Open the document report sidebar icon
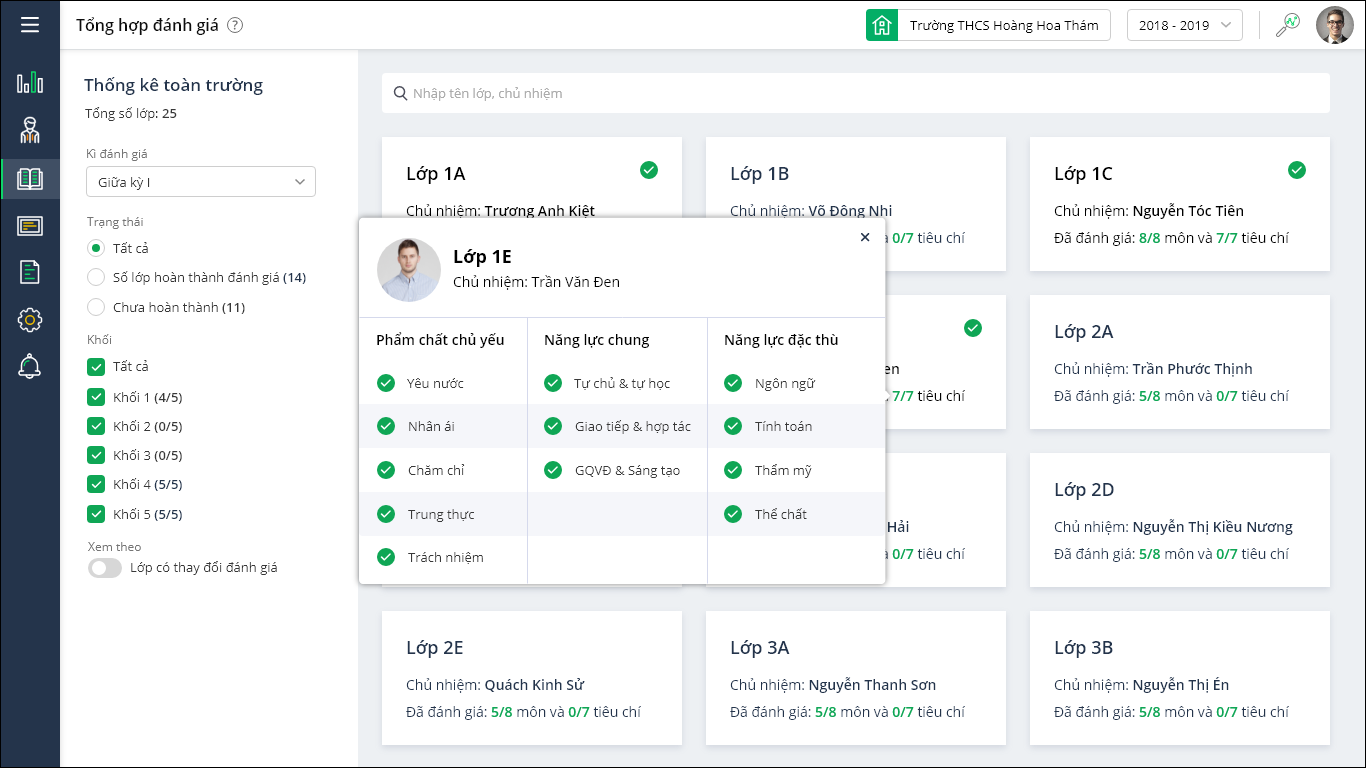1366x768 pixels. coord(30,271)
